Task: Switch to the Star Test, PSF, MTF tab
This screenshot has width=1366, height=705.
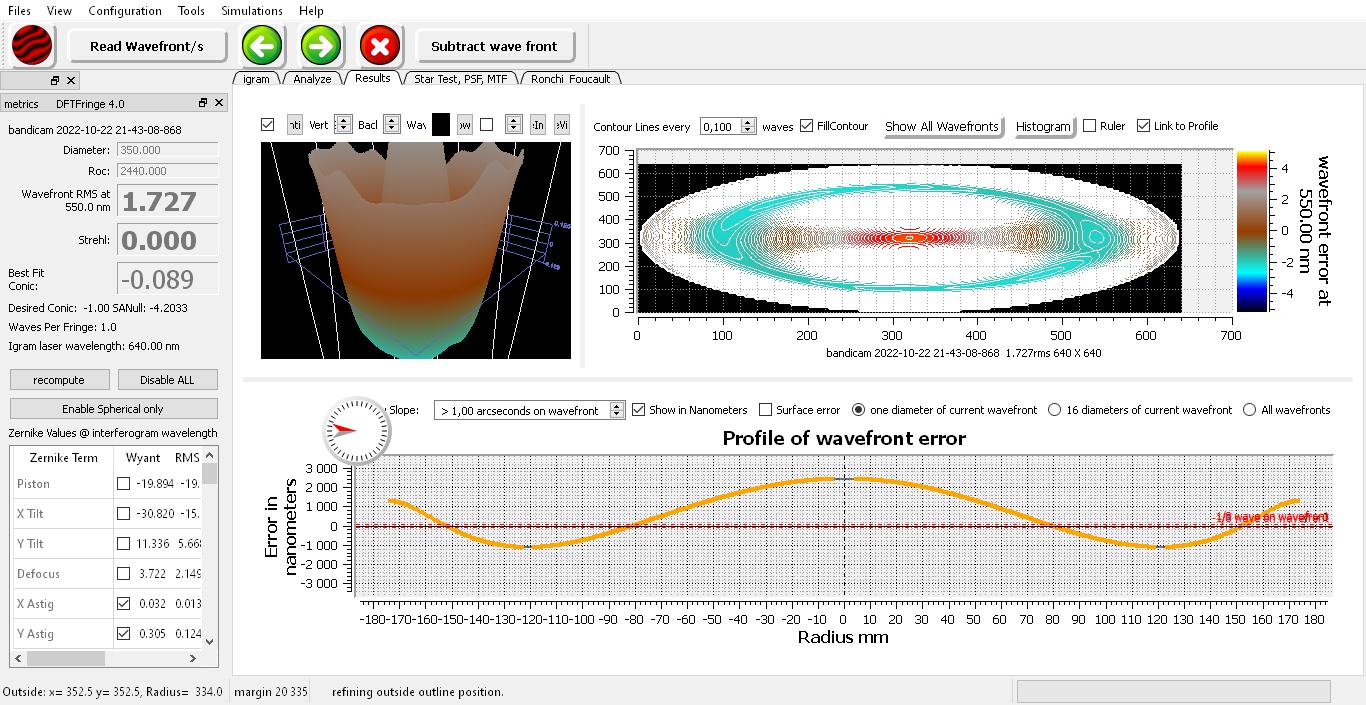Action: pyautogui.click(x=461, y=79)
